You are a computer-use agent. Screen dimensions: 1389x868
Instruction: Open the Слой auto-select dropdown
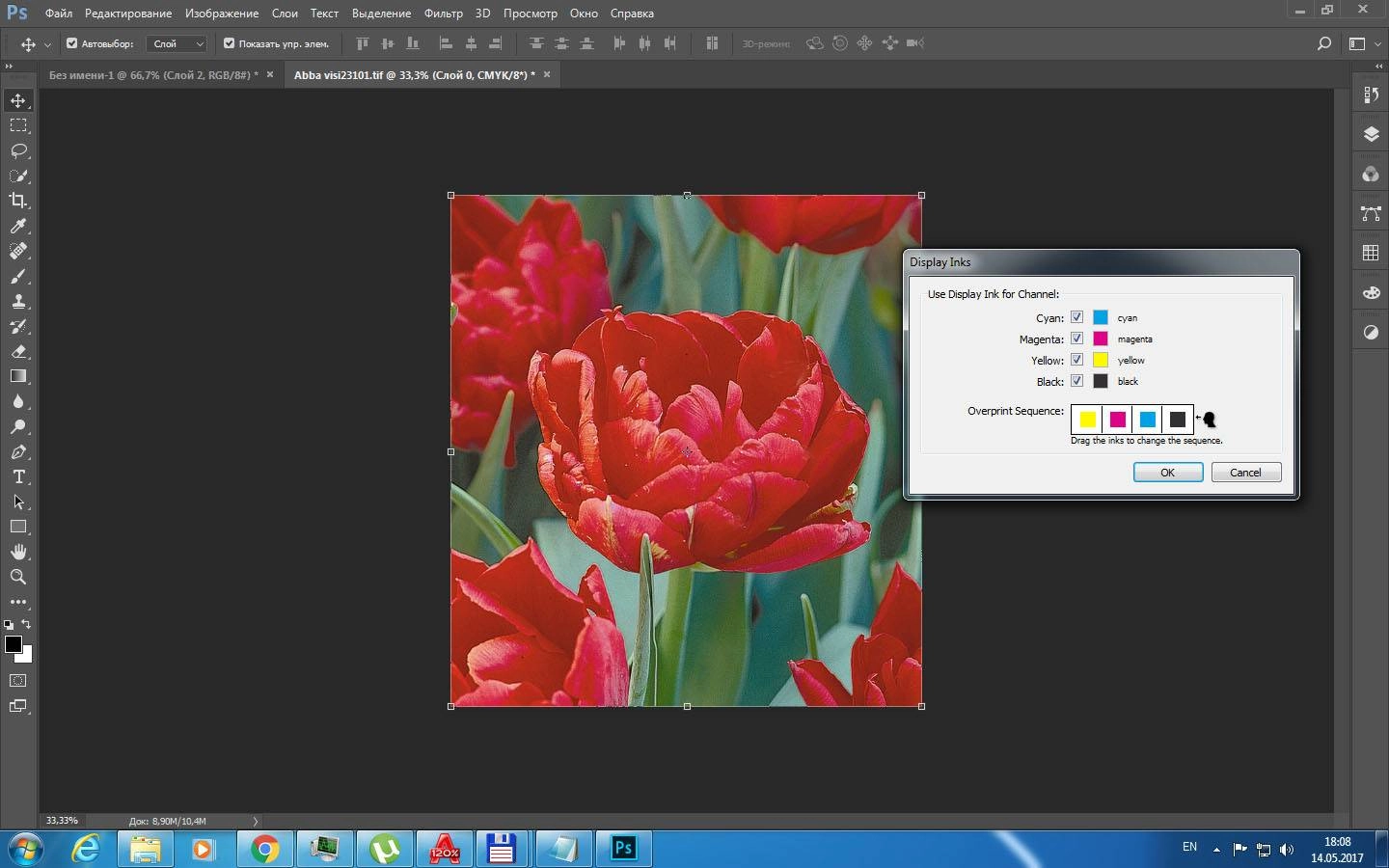click(177, 43)
